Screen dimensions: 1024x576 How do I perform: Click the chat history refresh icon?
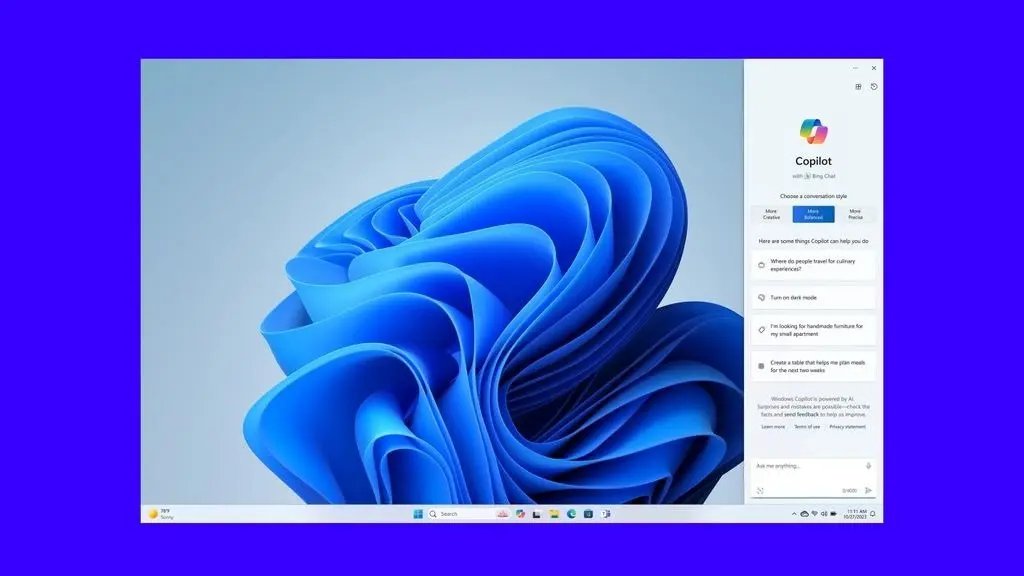[x=874, y=87]
